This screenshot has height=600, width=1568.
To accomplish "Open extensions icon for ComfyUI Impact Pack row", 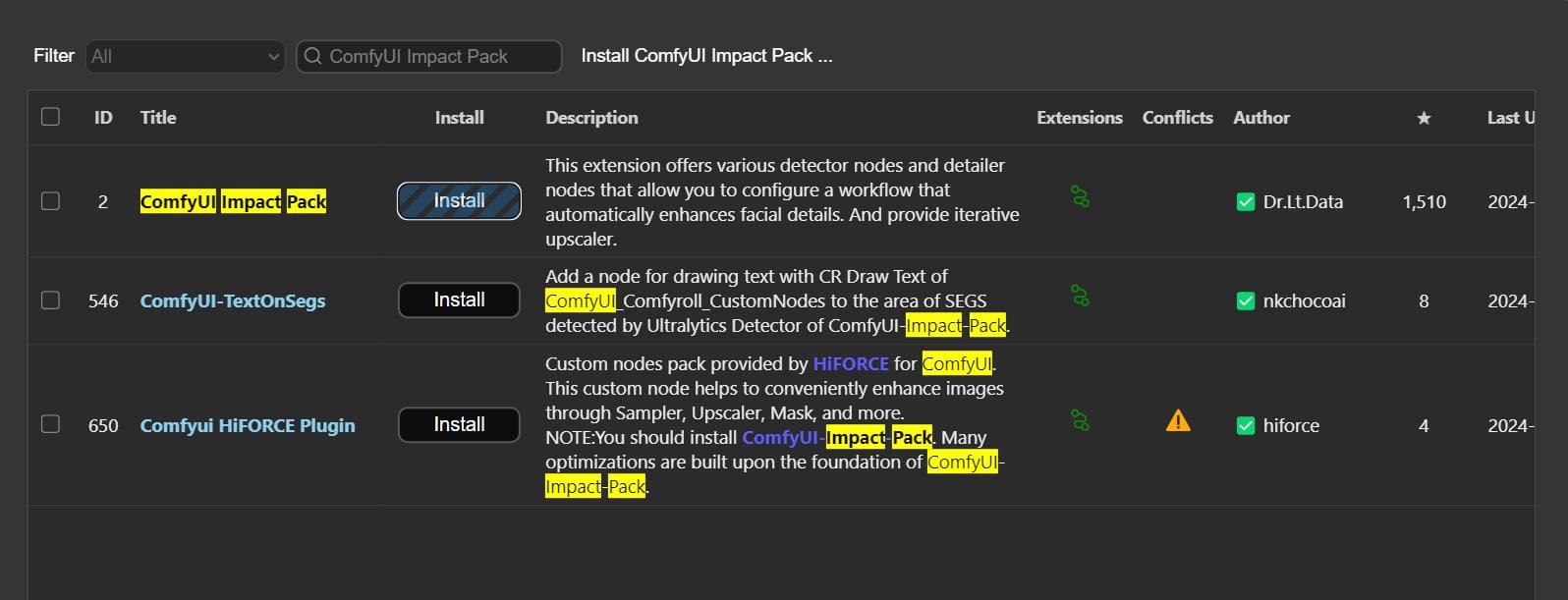I will click(x=1080, y=196).
